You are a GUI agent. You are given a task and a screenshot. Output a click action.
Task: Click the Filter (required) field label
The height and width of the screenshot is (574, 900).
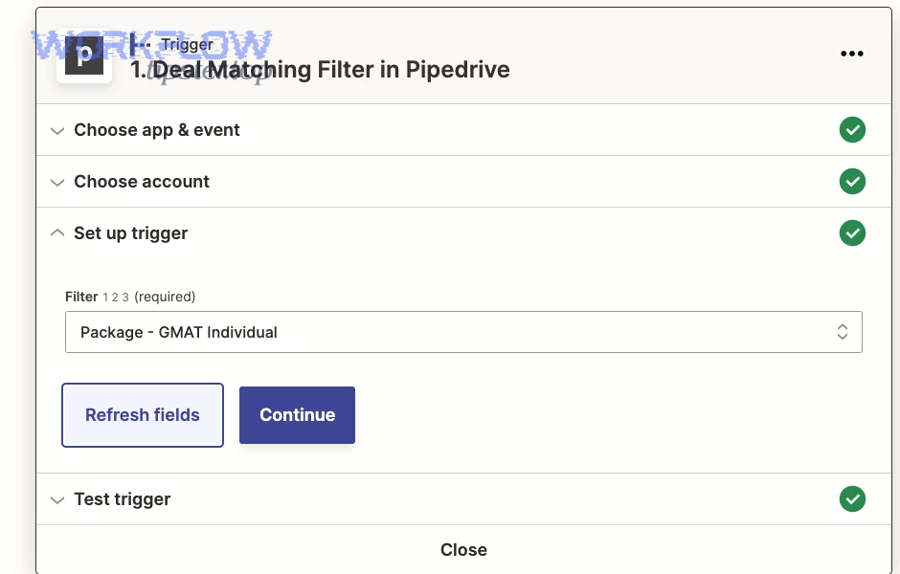[x=130, y=297]
